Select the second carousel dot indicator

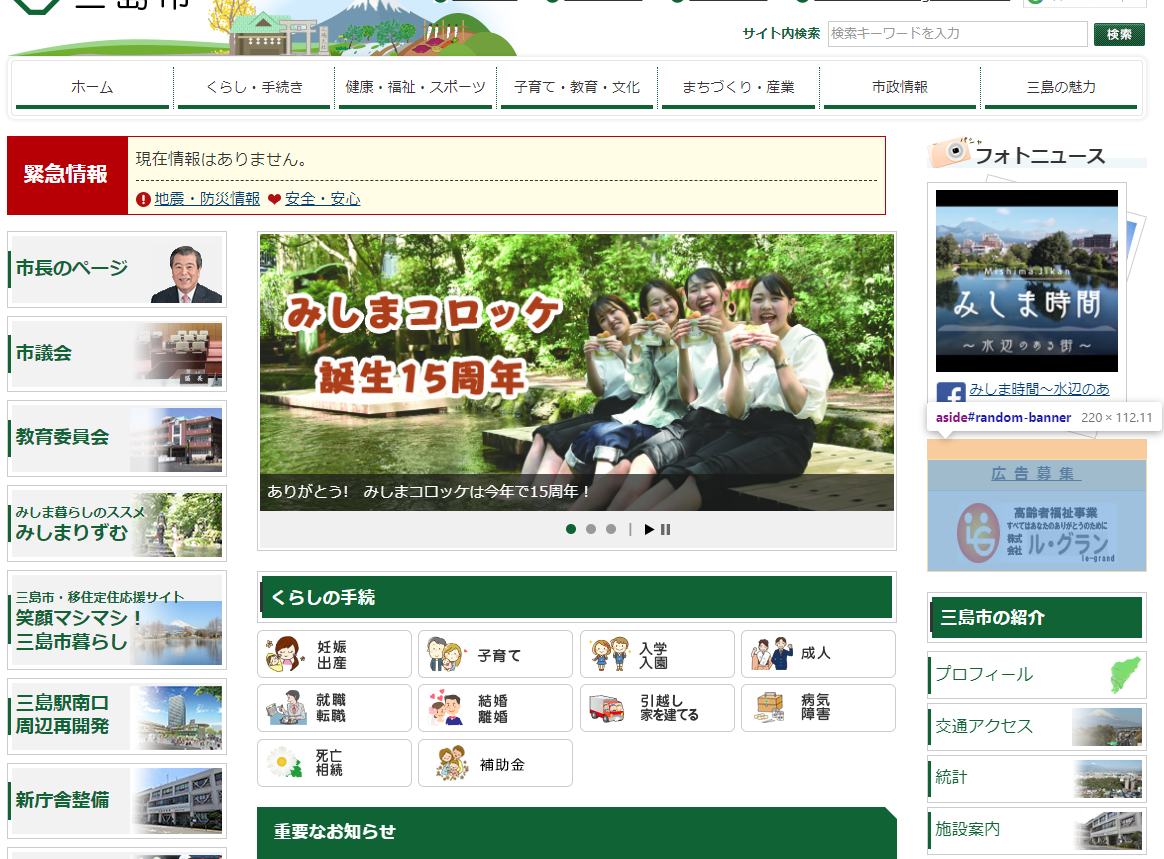[590, 529]
